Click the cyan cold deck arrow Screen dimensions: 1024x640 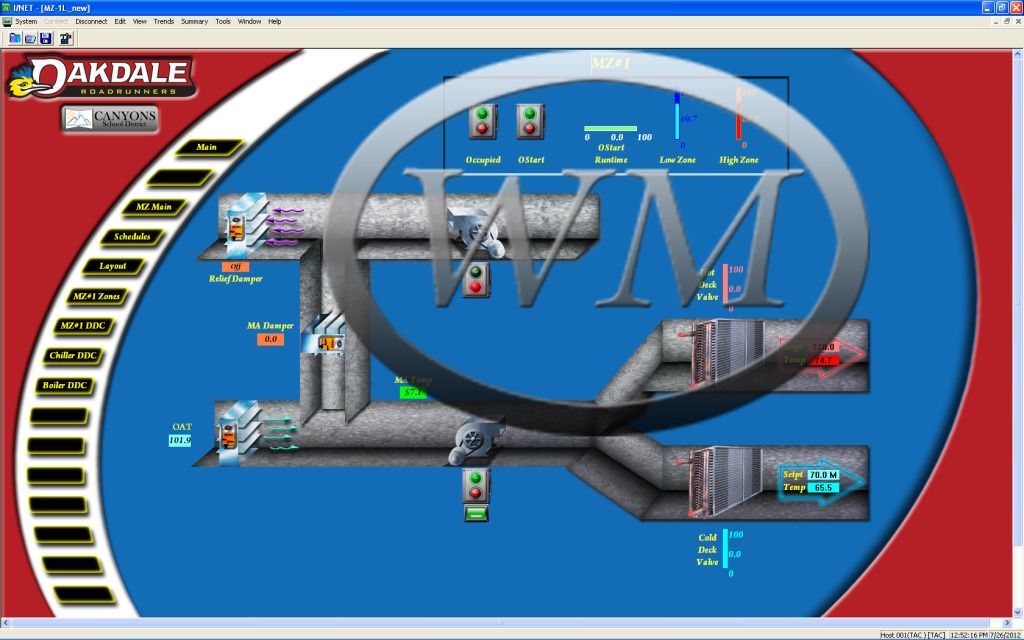823,483
